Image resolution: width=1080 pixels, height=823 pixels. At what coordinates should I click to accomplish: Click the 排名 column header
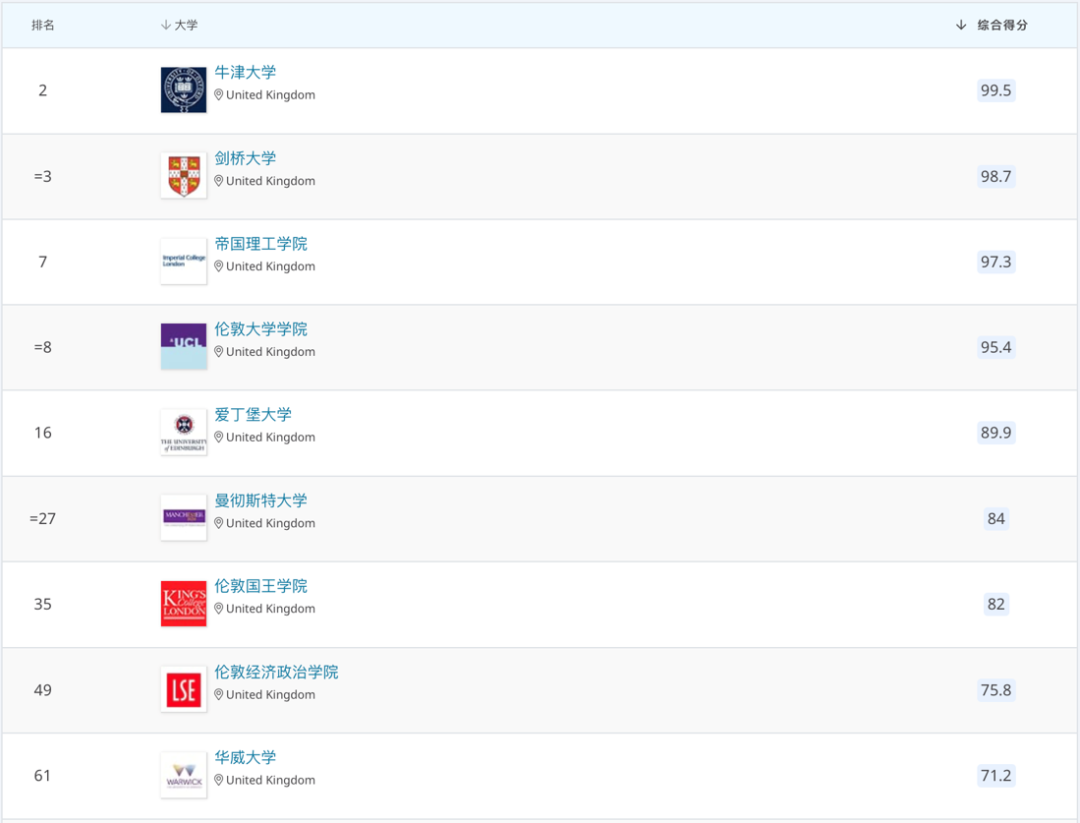coord(43,25)
